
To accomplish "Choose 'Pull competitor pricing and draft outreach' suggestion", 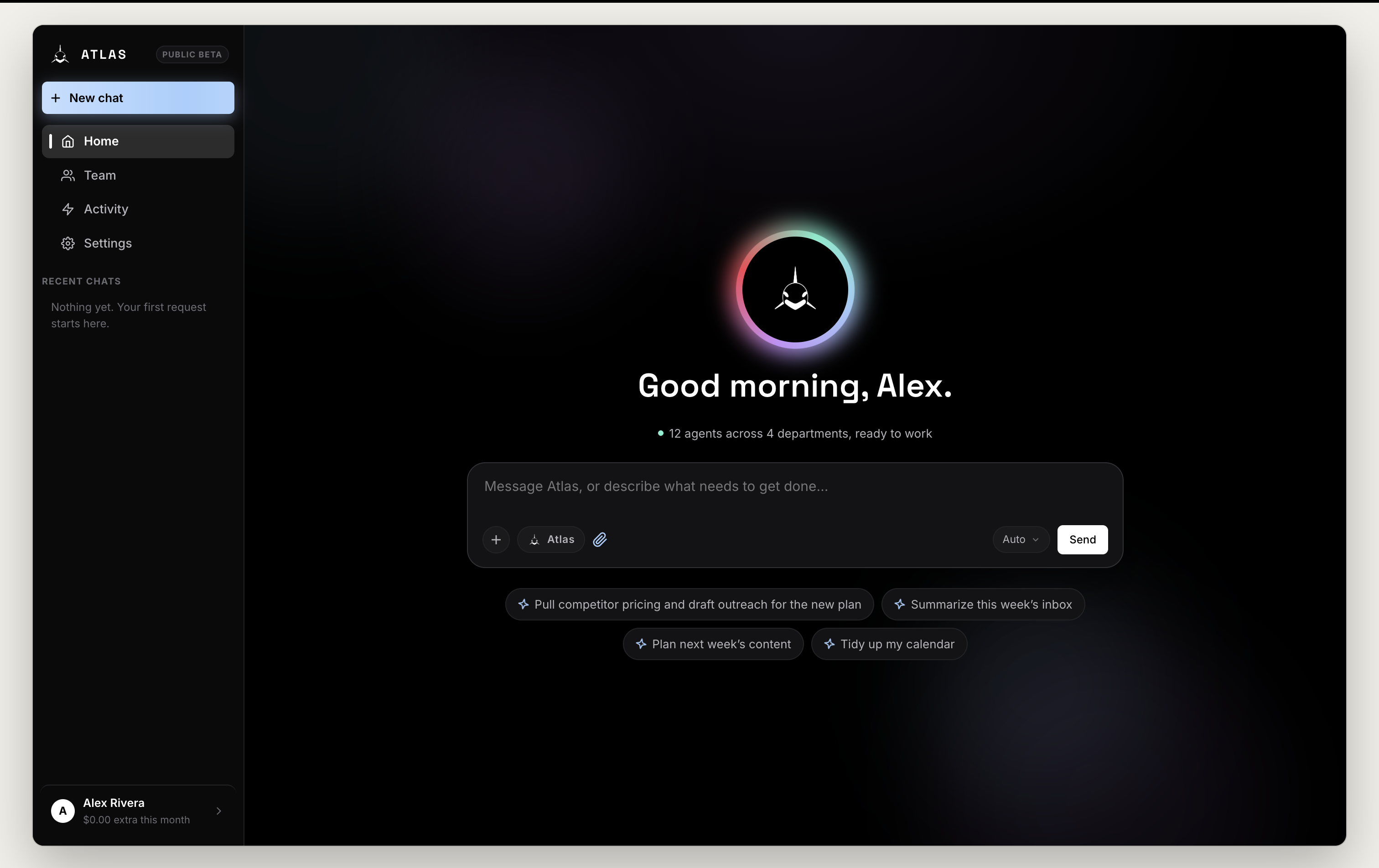I will [689, 604].
